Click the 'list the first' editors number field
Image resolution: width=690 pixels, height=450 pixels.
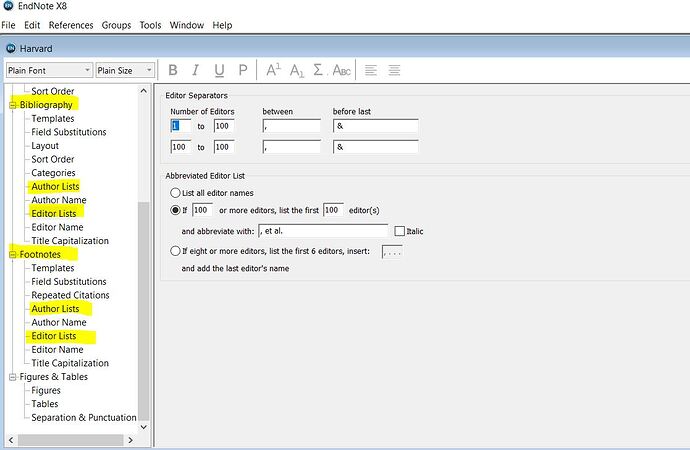pyautogui.click(x=333, y=210)
